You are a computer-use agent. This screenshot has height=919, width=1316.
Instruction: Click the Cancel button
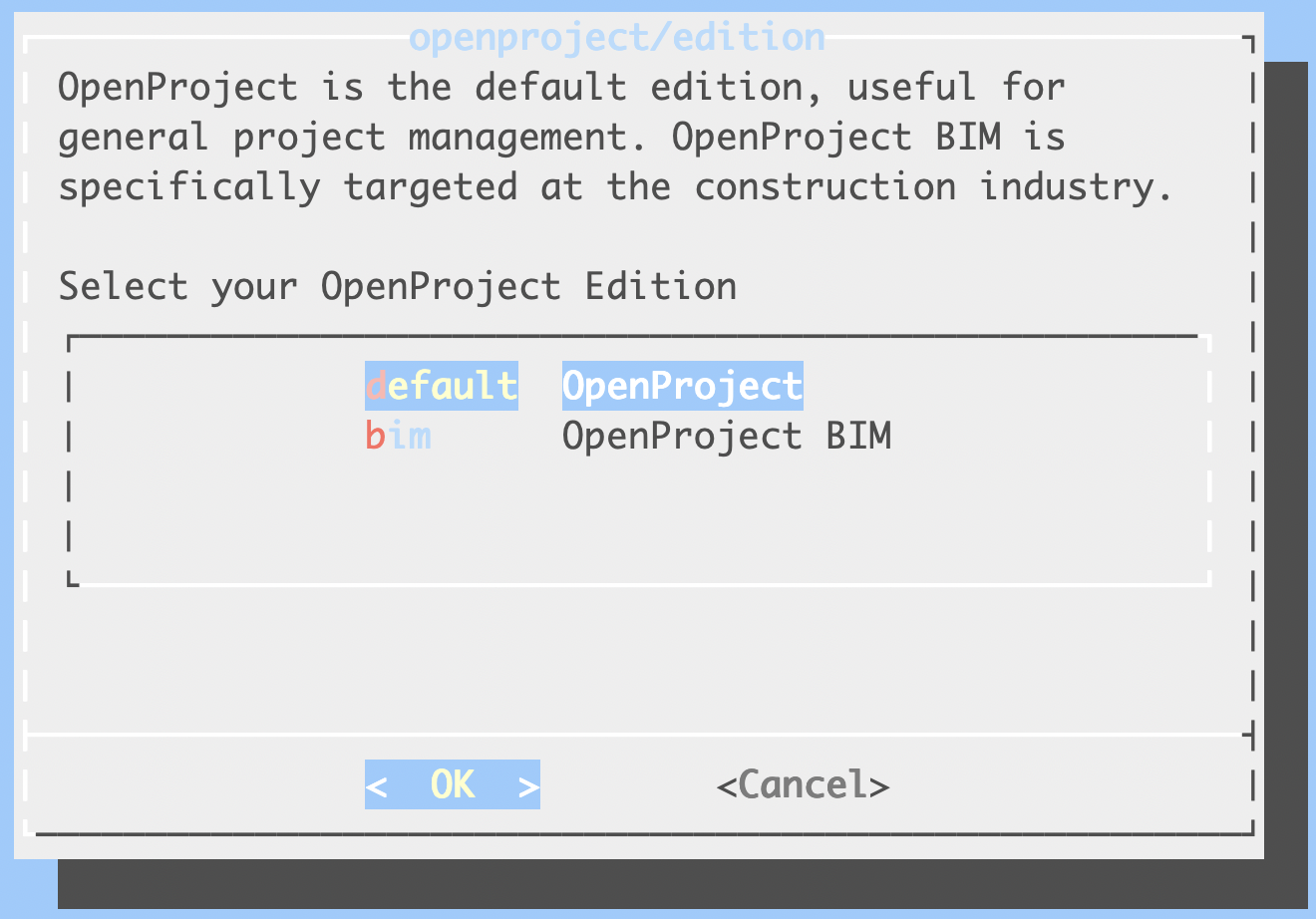pos(802,784)
